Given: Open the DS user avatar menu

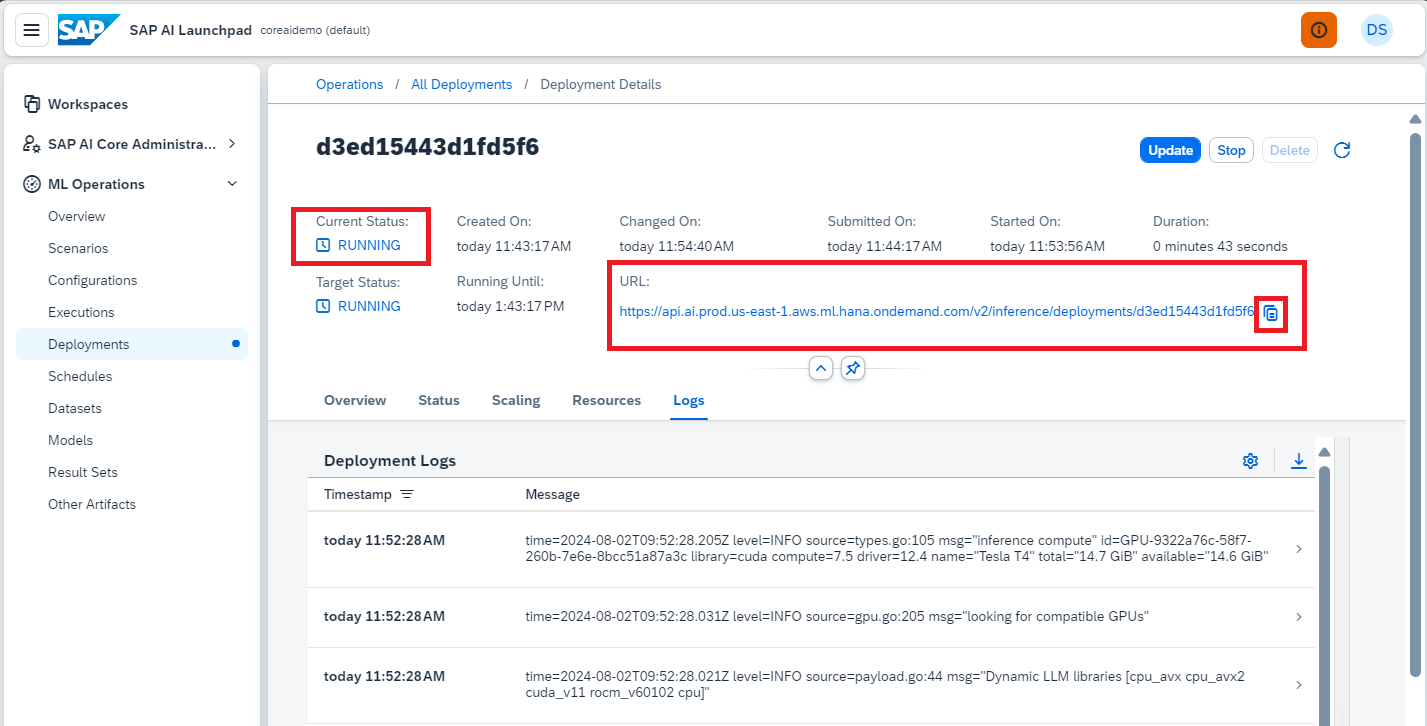Looking at the screenshot, I should pyautogui.click(x=1377, y=30).
